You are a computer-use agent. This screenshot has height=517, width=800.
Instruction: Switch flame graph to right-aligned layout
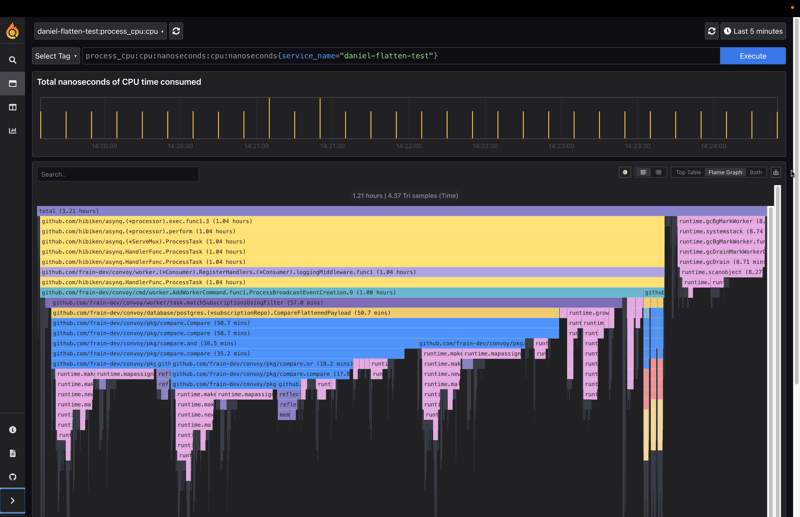click(x=658, y=172)
